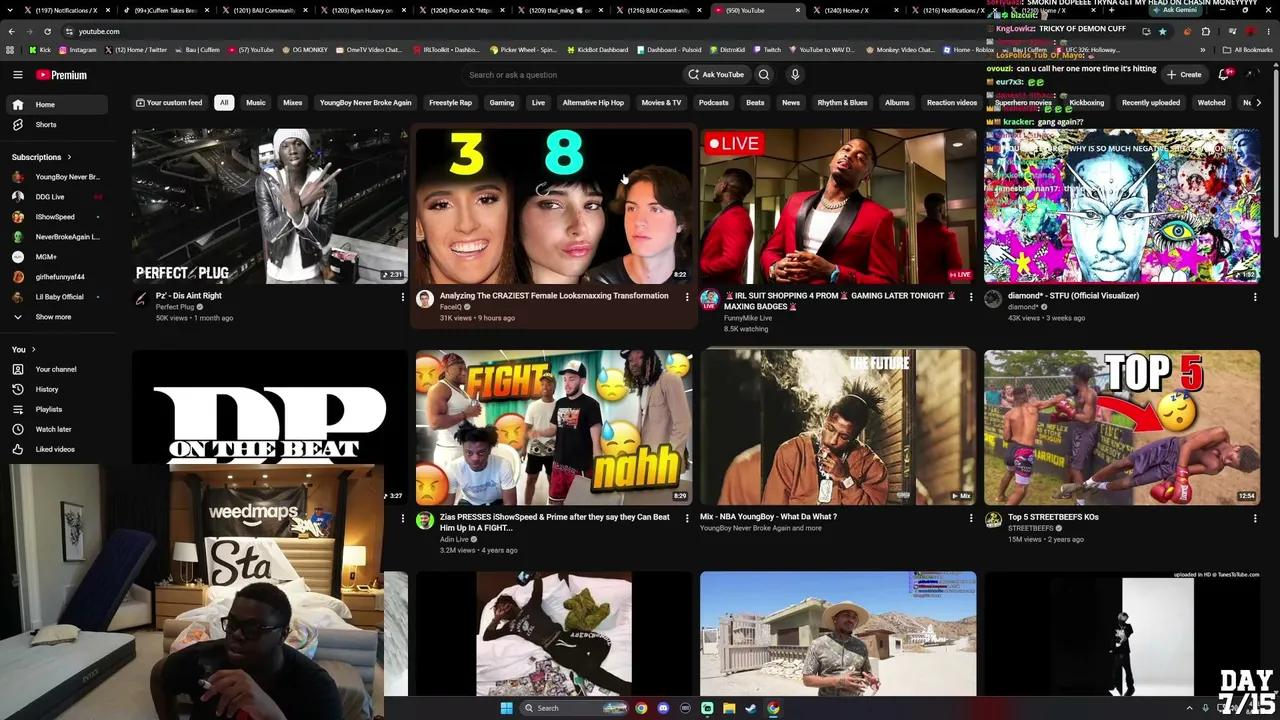Open Lil Baby Official subscription
1280x720 pixels.
click(x=58, y=297)
